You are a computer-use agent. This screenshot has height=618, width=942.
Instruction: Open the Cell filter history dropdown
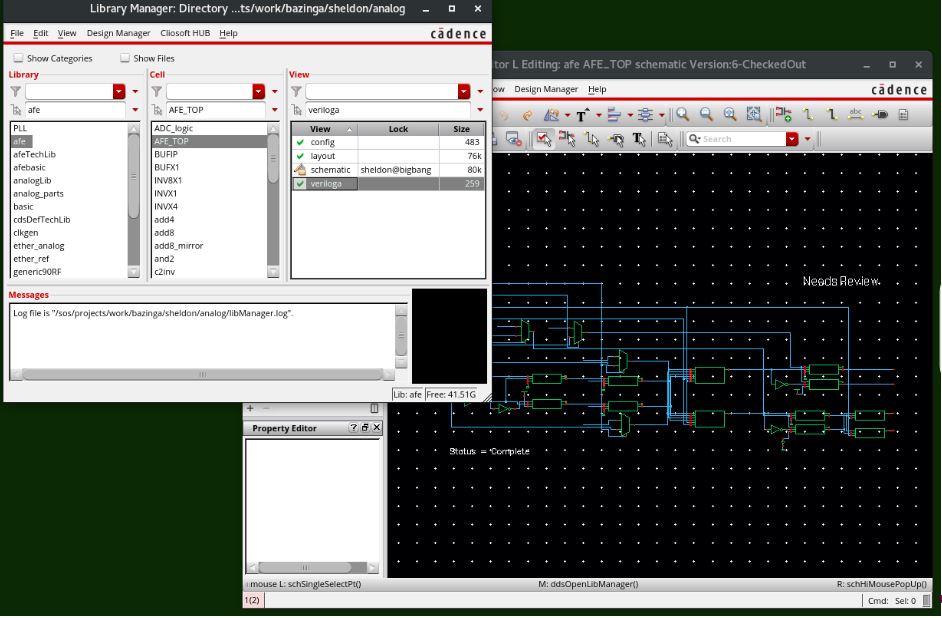tap(259, 91)
